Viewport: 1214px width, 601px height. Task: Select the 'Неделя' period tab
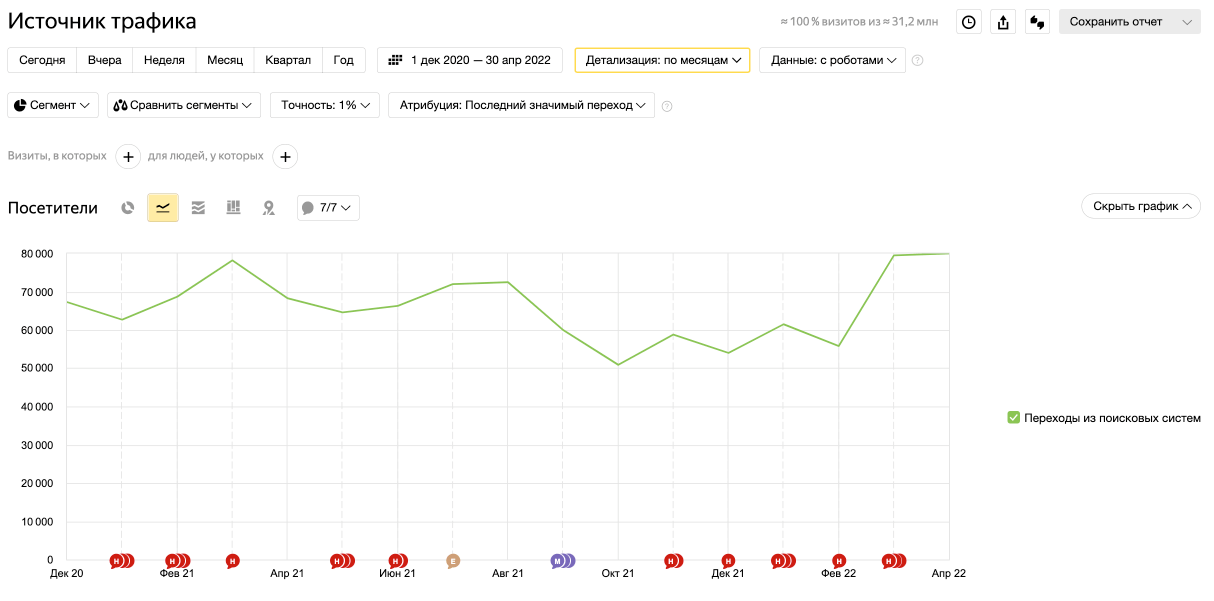[x=164, y=60]
